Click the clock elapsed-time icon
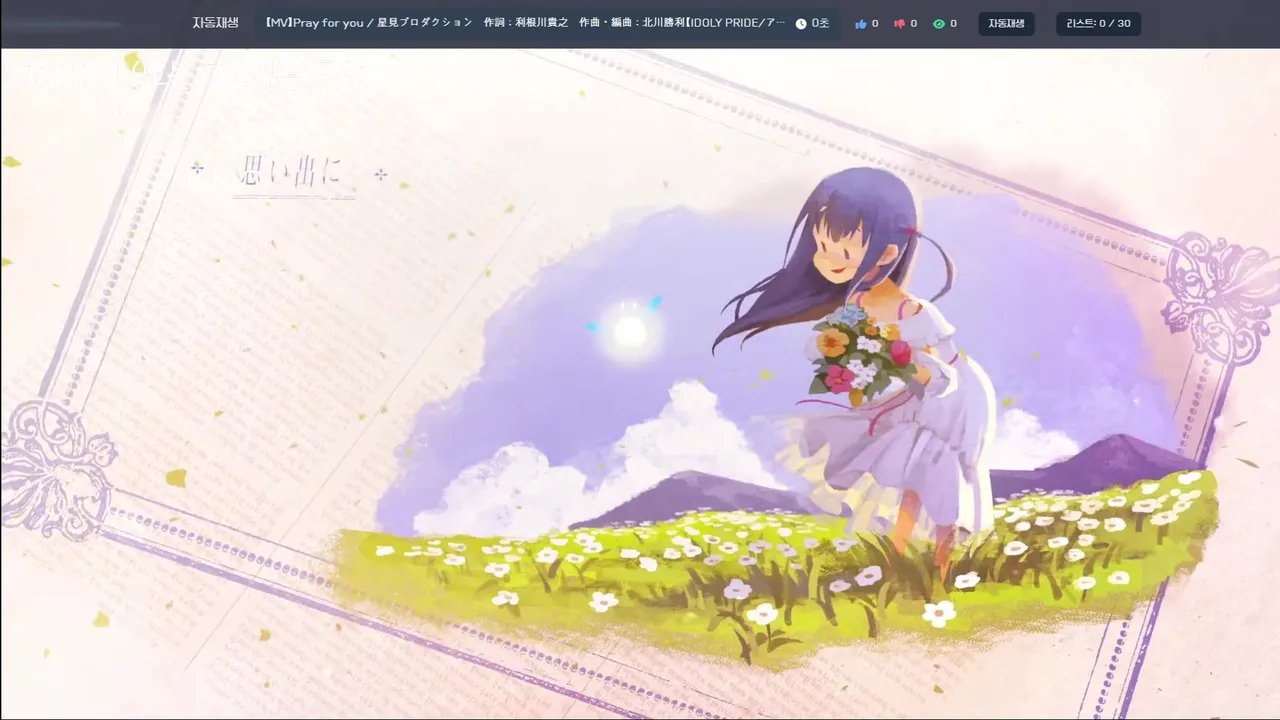The height and width of the screenshot is (720, 1280). (x=801, y=24)
